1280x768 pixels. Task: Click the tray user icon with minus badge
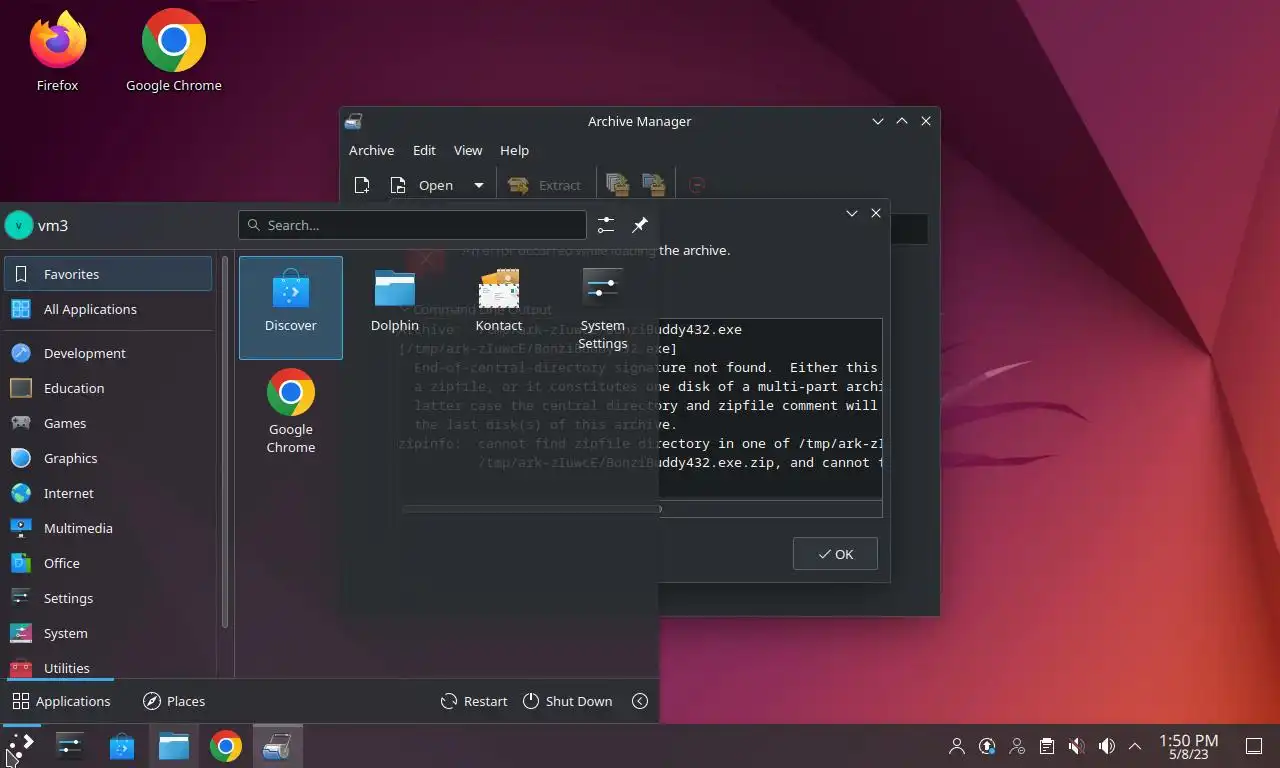[1017, 746]
